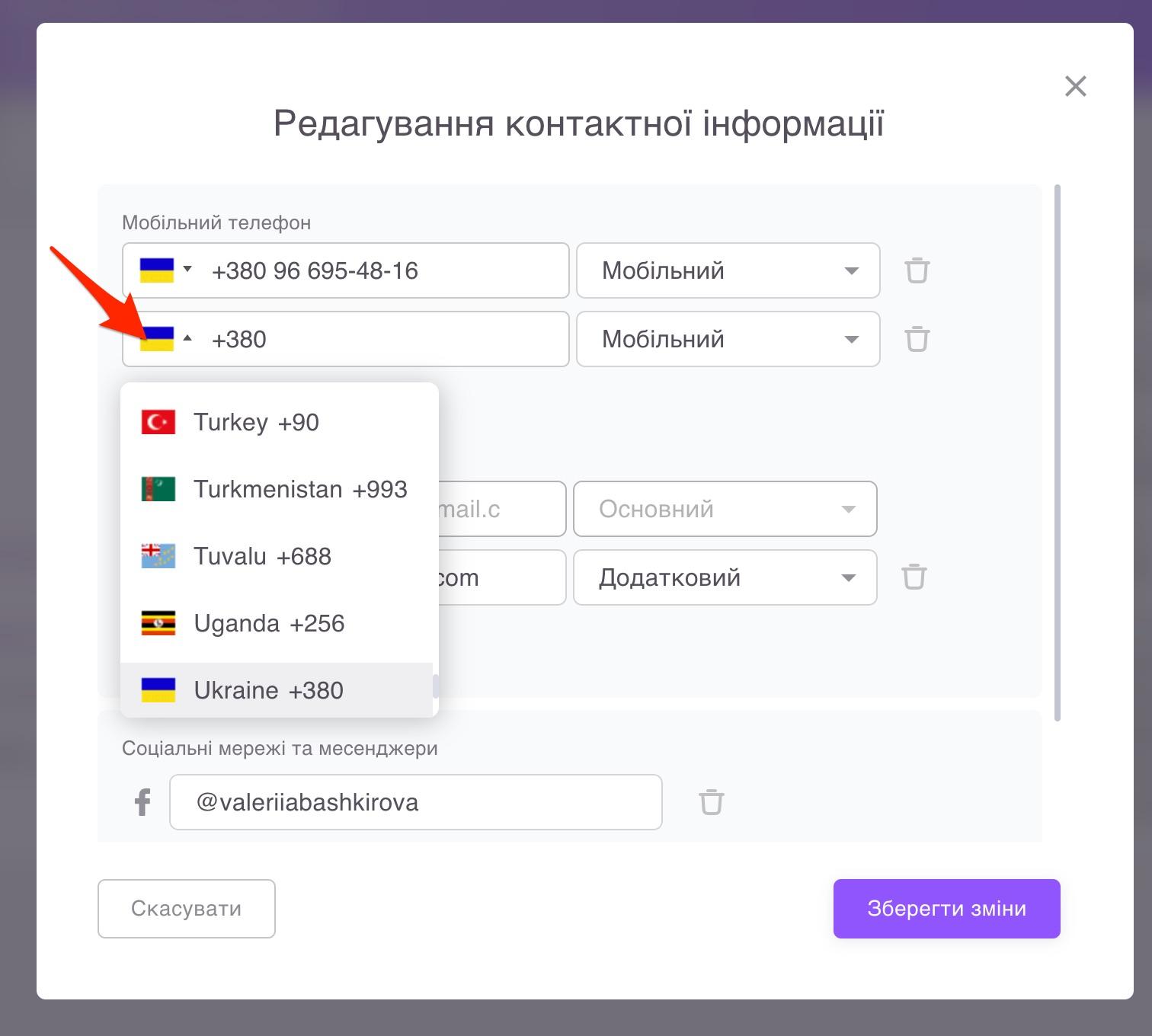Open the first Мобільний phone type dropdown
Screen dimensions: 1152x1036
(728, 270)
